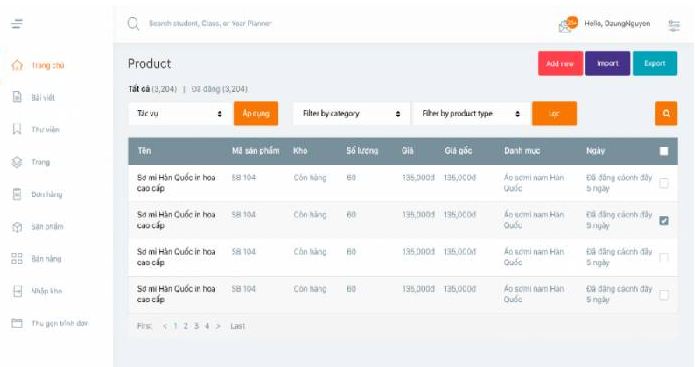The height and width of the screenshot is (367, 695).
Task: Click the Áp dụng apply button
Action: pyautogui.click(x=256, y=113)
